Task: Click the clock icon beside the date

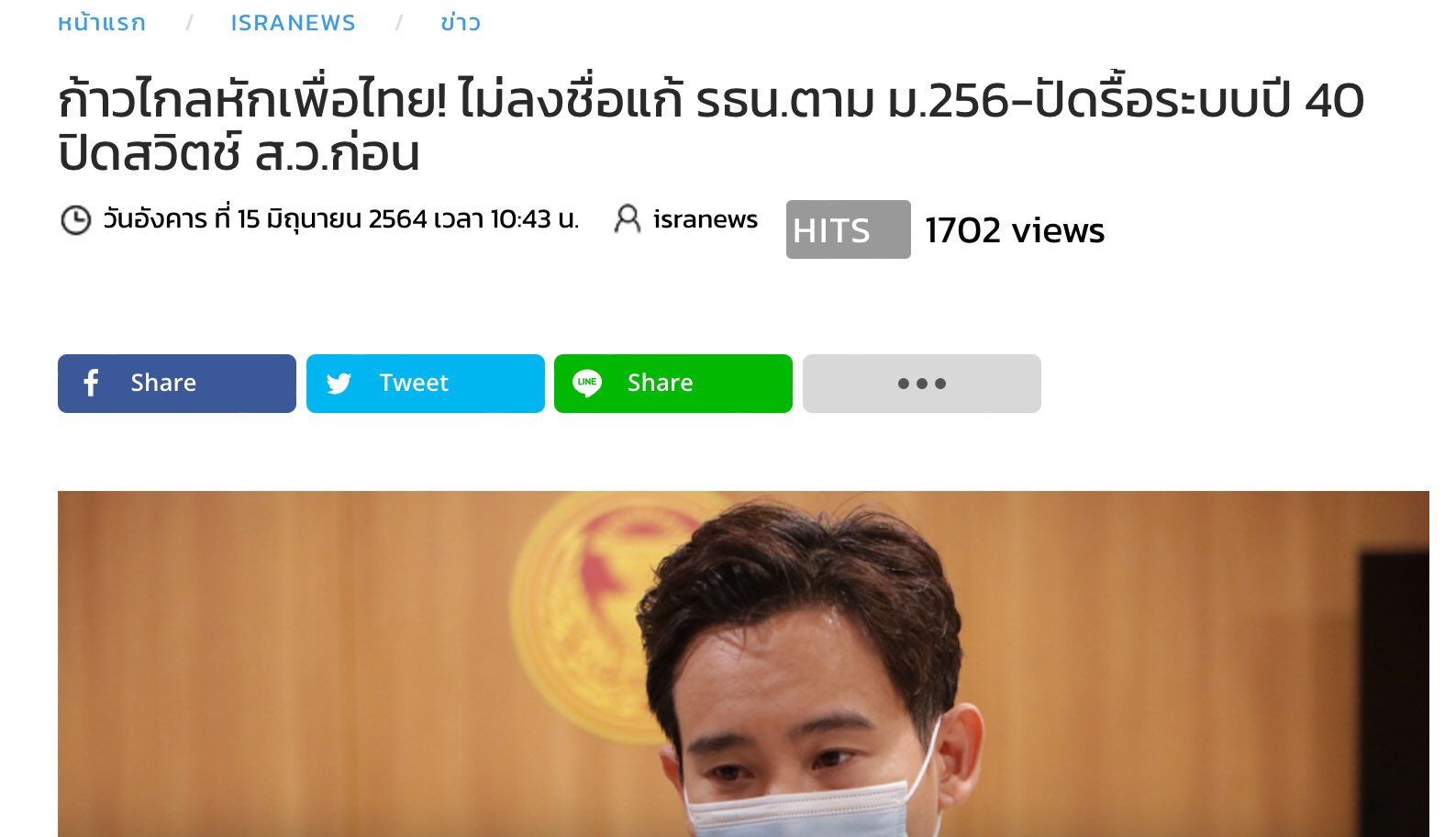Action: click(75, 220)
